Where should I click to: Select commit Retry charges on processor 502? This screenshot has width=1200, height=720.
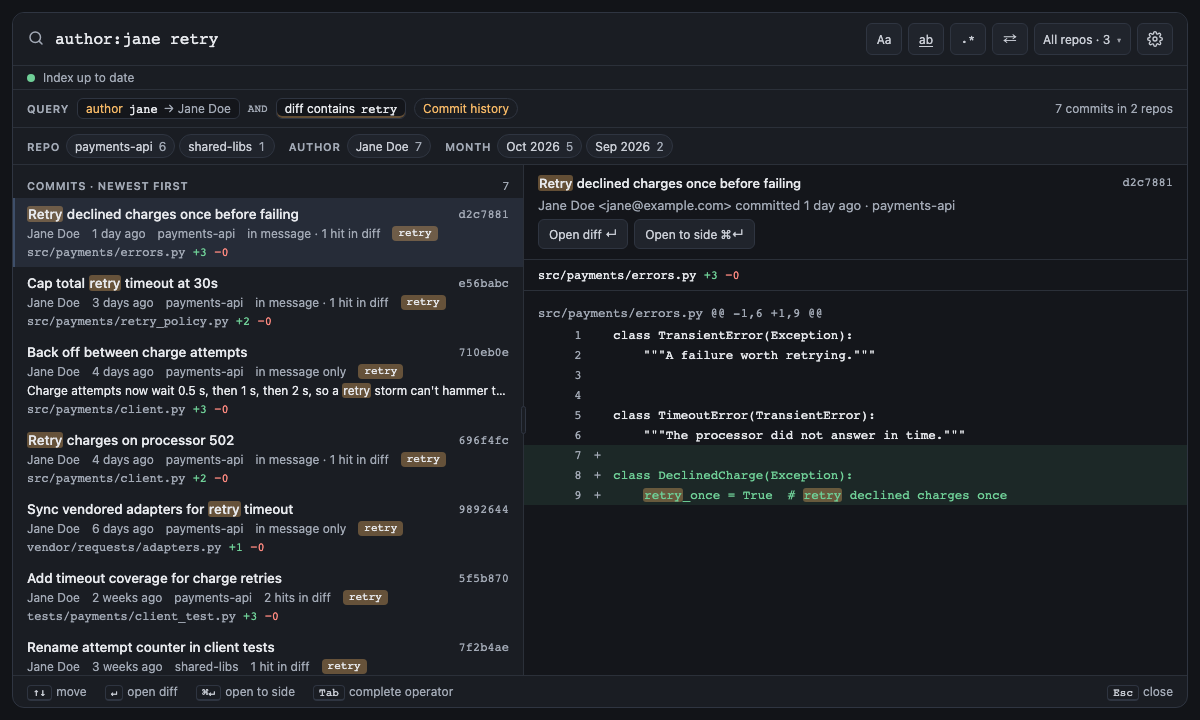(268, 458)
